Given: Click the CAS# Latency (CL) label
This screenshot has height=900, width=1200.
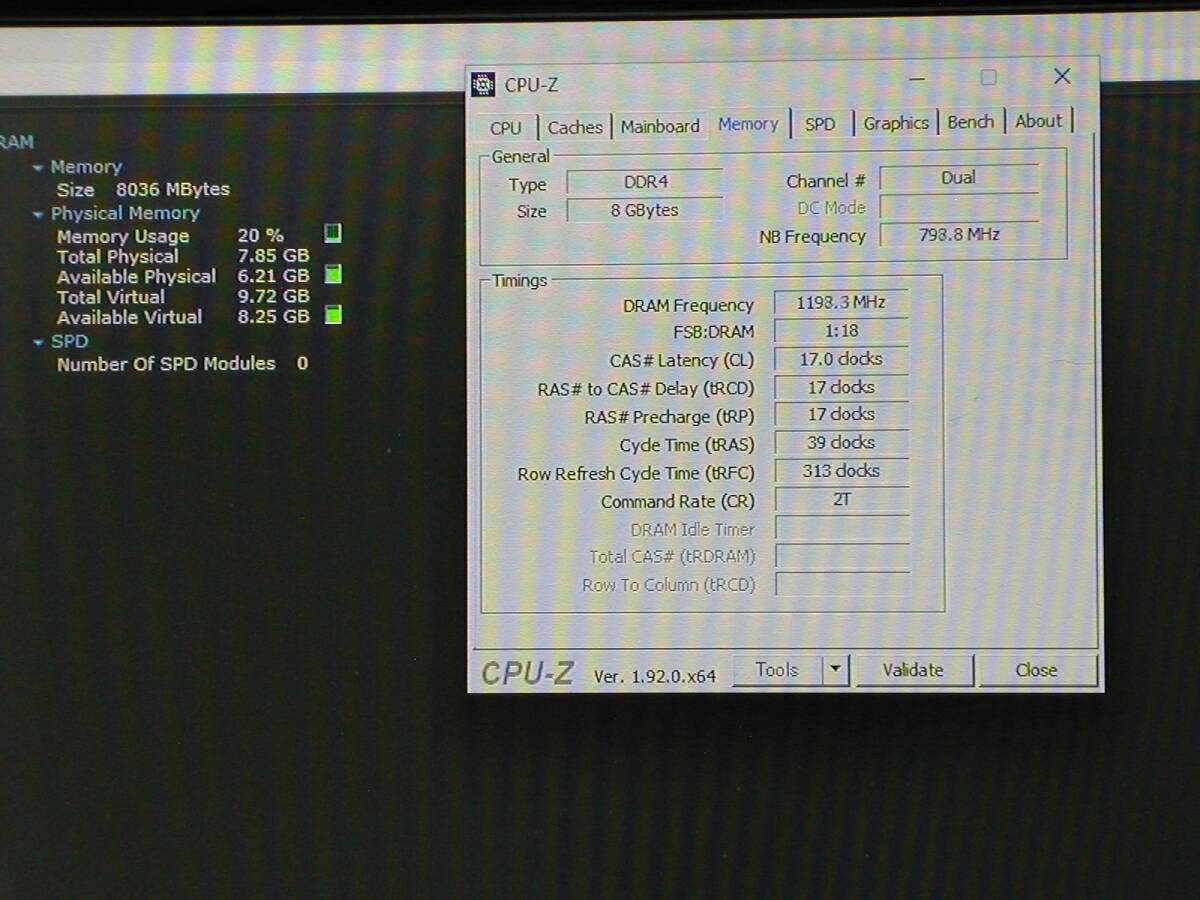Looking at the screenshot, I should pos(682,361).
